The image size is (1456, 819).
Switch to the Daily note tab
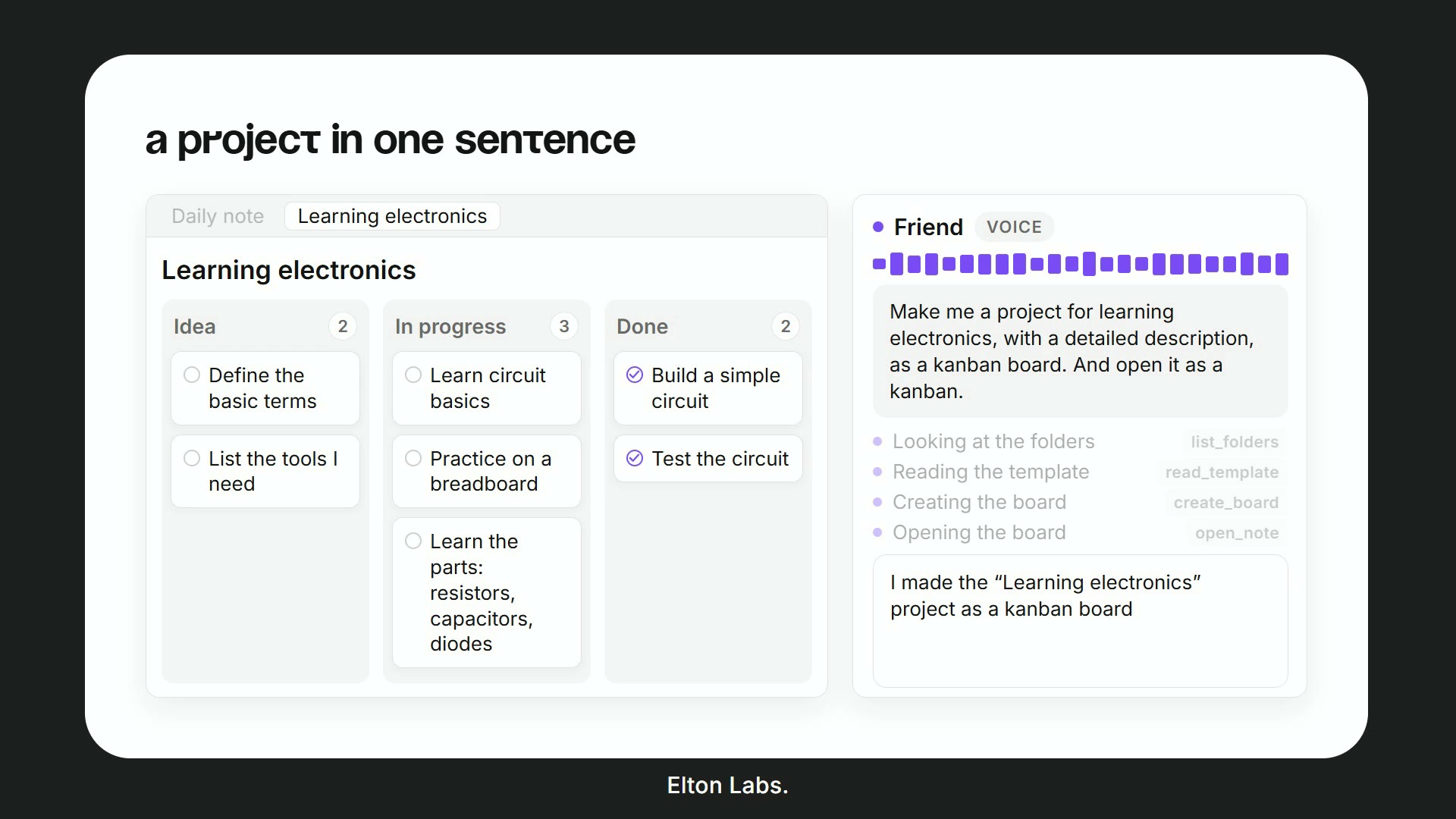pyautogui.click(x=218, y=216)
